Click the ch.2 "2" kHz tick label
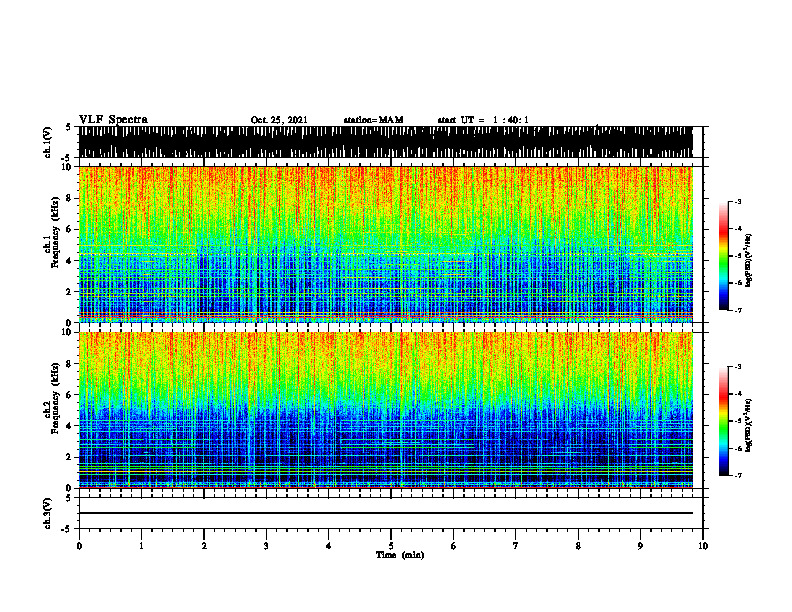792x612 pixels. tap(69, 457)
